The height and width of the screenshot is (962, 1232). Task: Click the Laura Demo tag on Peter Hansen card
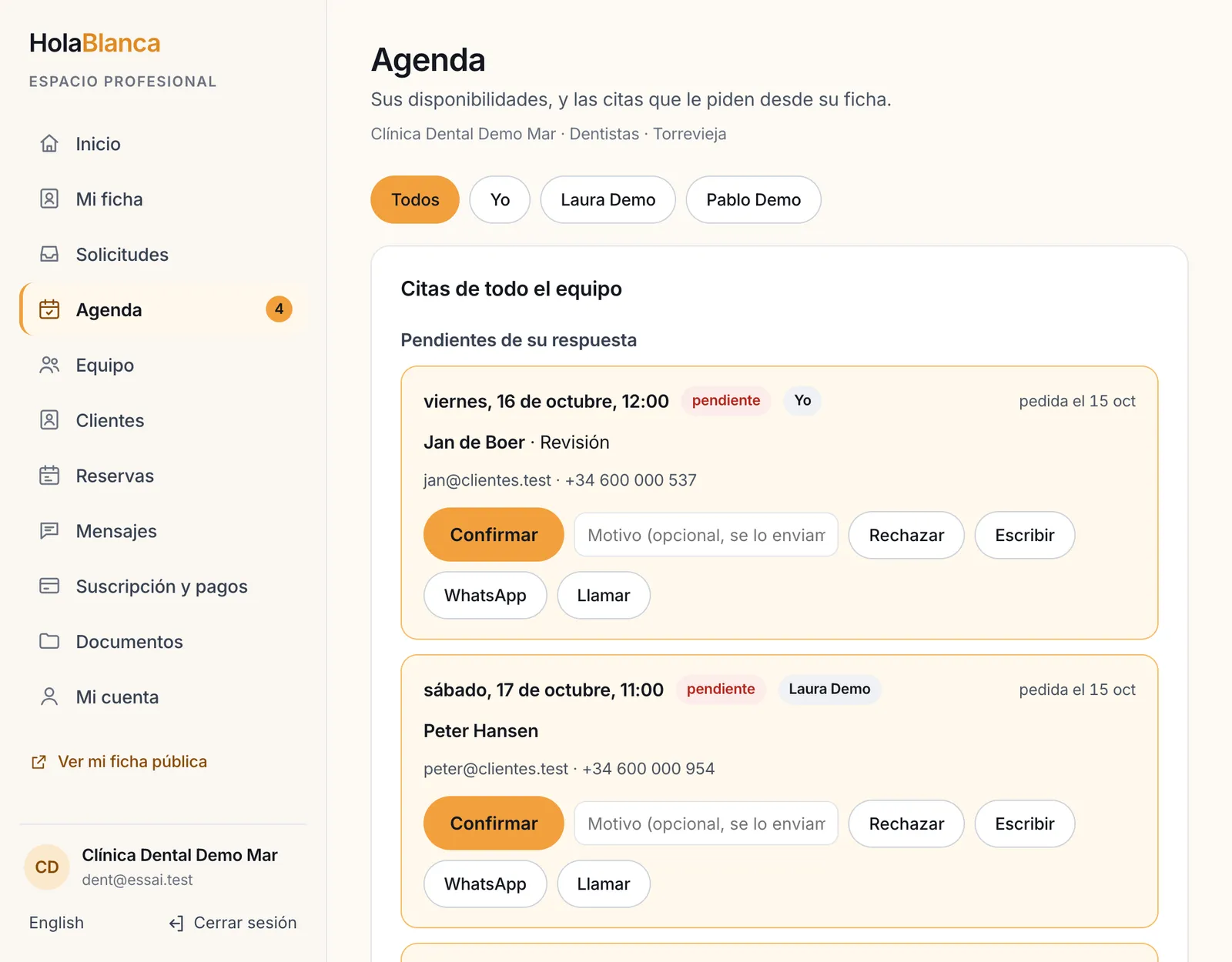(829, 689)
